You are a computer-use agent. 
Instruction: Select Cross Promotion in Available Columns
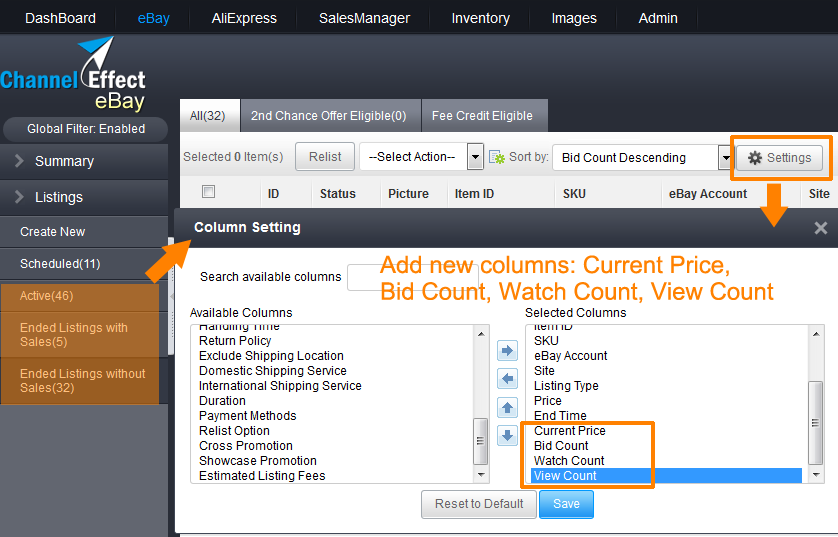[x=246, y=446]
